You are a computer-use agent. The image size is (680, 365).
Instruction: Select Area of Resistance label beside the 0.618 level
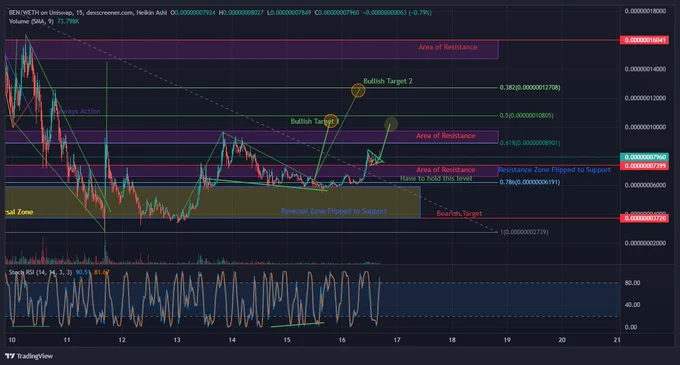click(x=445, y=136)
